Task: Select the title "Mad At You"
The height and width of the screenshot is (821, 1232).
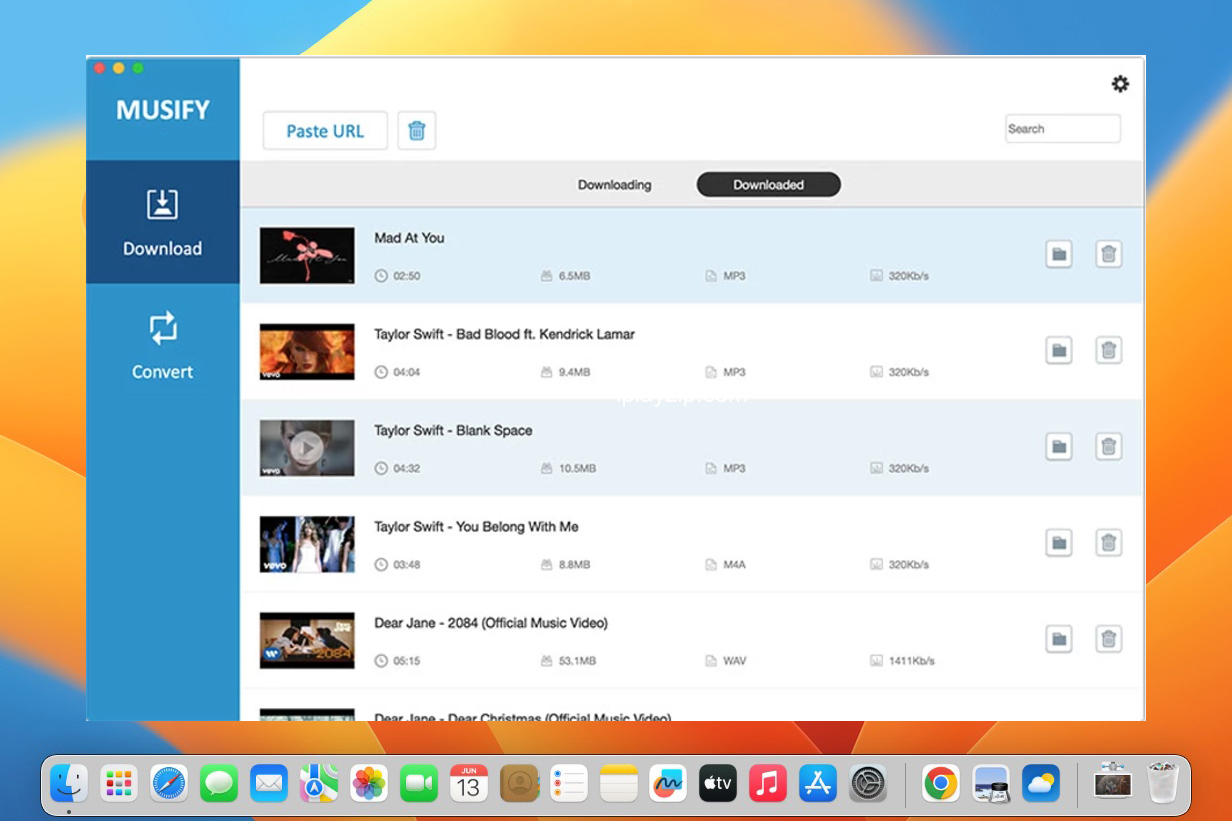Action: 409,238
